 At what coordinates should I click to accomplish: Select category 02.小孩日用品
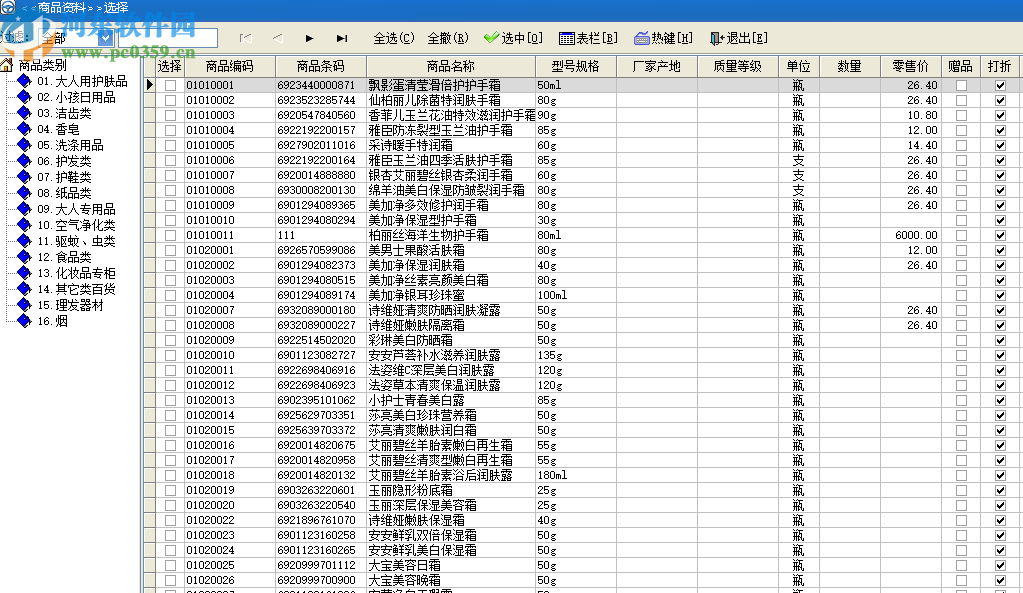point(76,97)
